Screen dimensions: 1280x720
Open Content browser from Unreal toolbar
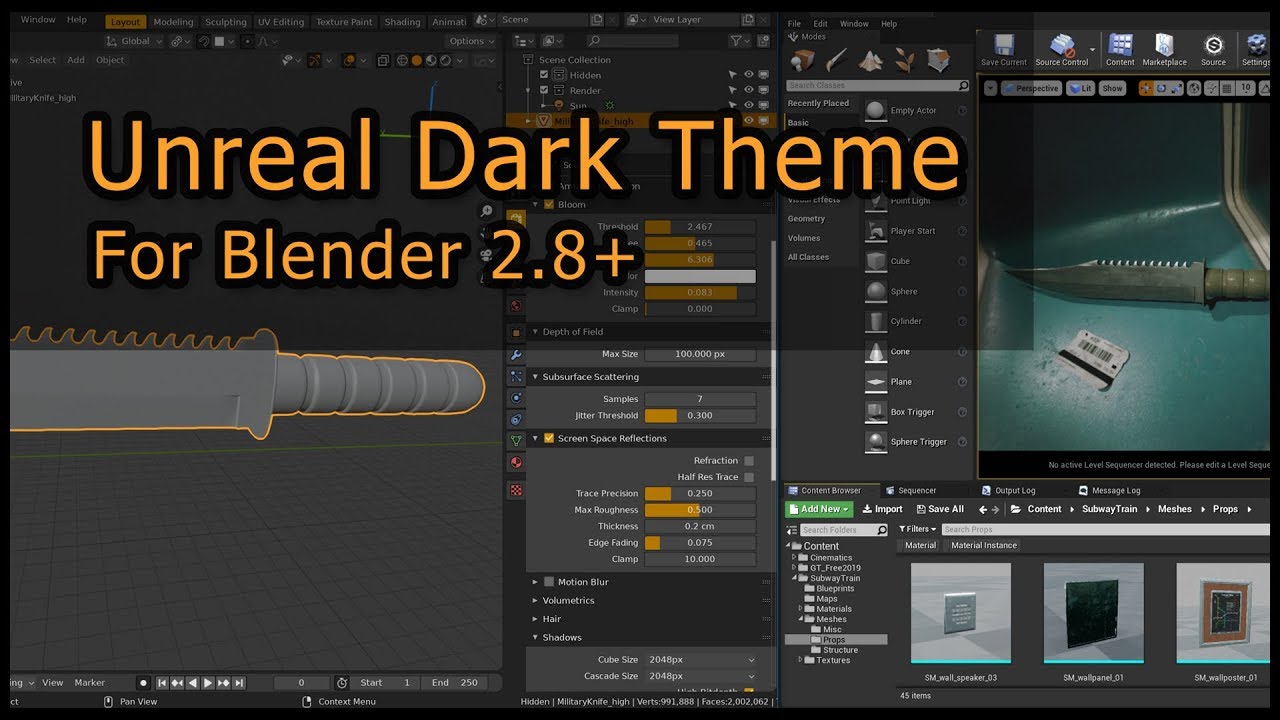click(x=1120, y=50)
